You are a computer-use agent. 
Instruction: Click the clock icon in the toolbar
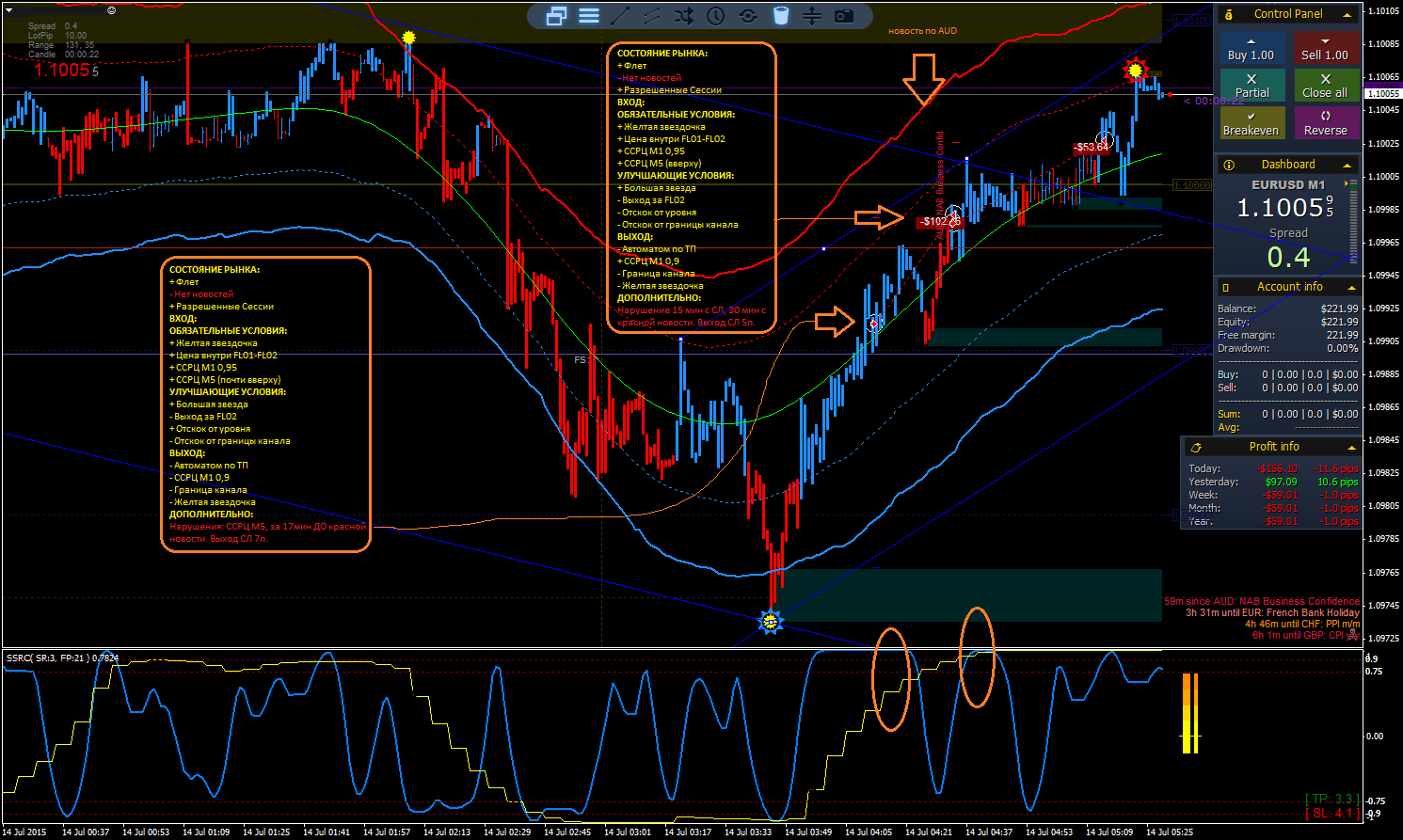tap(716, 16)
